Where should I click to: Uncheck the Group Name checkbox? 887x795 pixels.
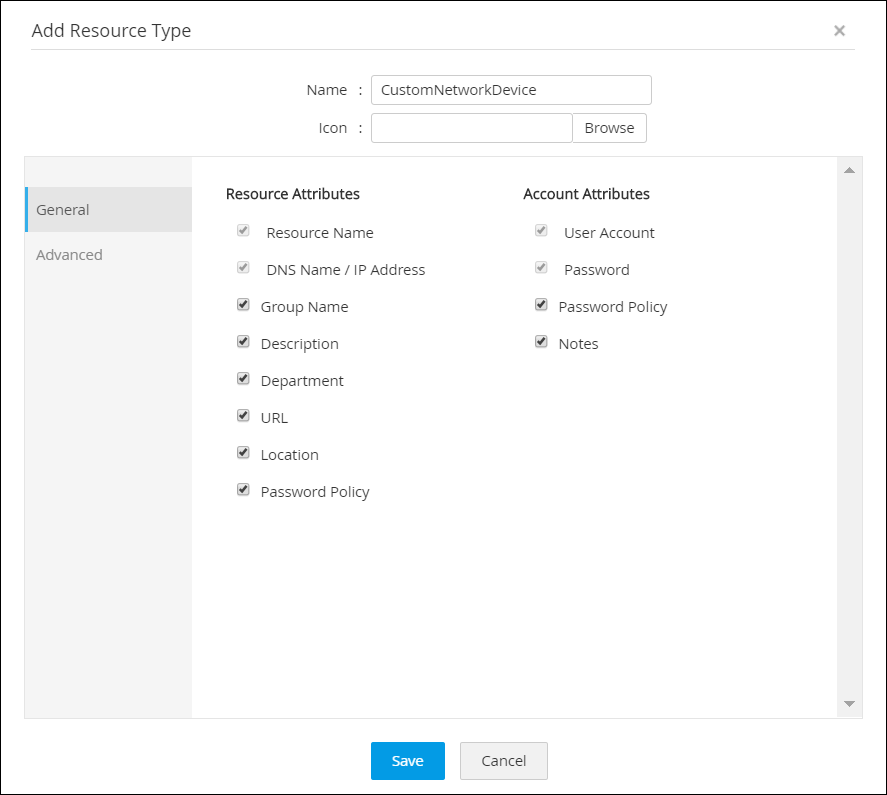(243, 305)
